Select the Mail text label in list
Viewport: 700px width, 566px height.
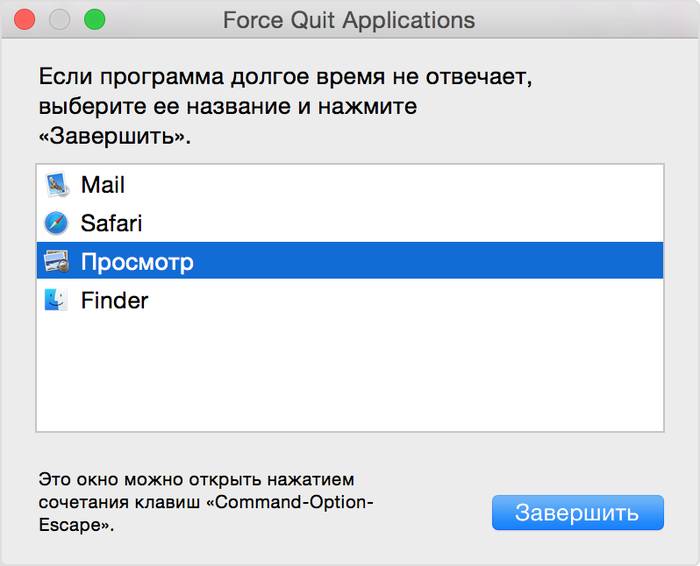click(x=103, y=185)
